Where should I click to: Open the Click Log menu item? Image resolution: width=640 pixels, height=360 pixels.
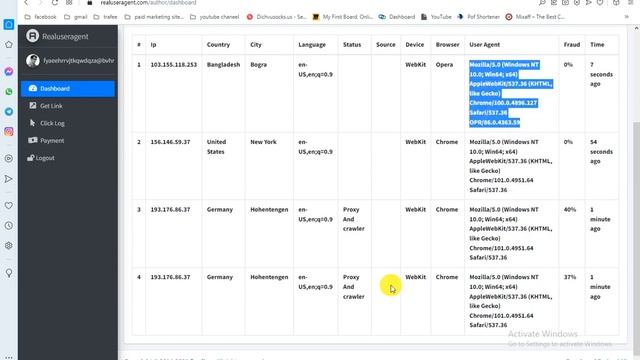point(68,123)
